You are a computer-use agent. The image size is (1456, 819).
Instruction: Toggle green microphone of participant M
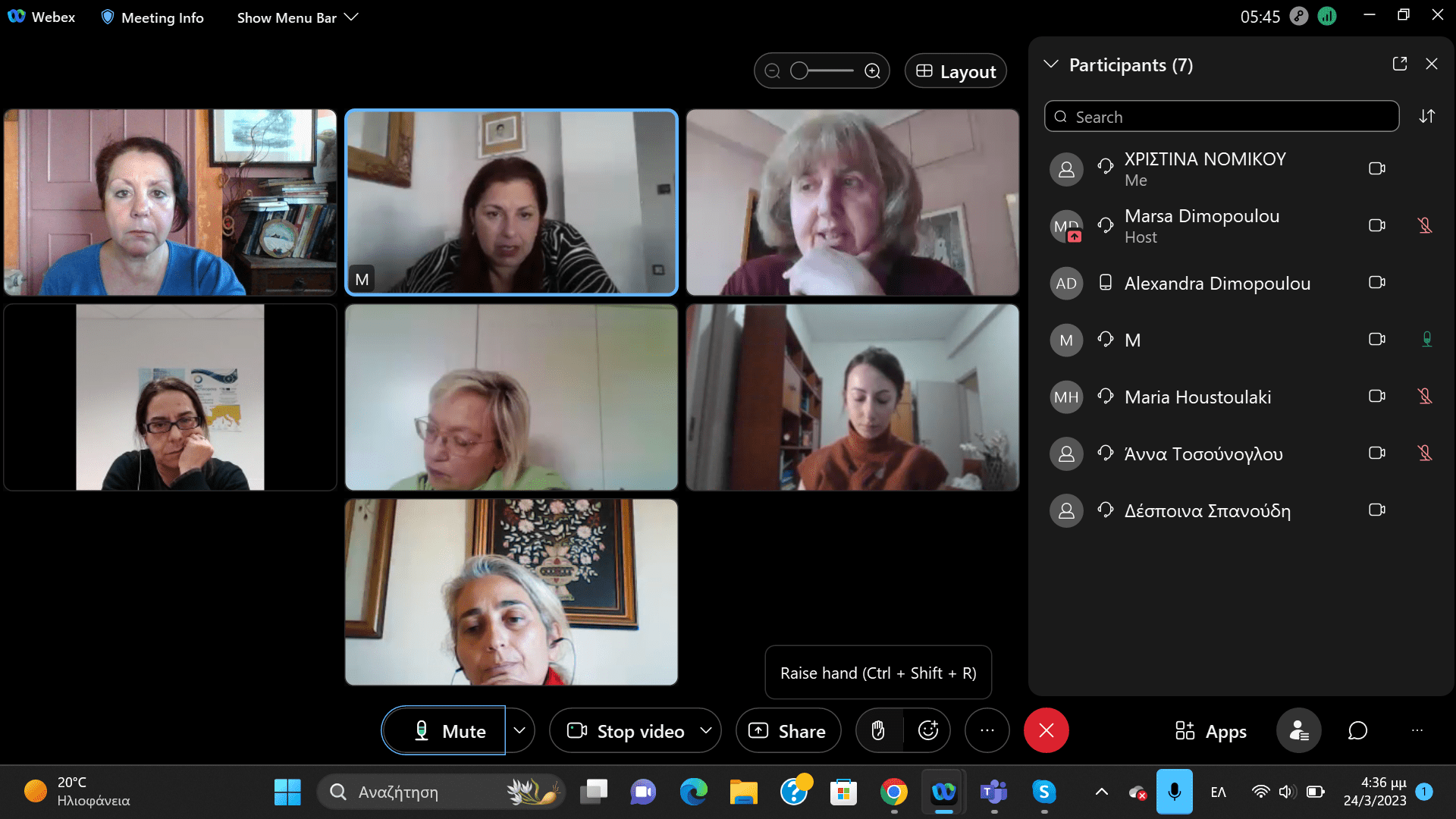1426,339
